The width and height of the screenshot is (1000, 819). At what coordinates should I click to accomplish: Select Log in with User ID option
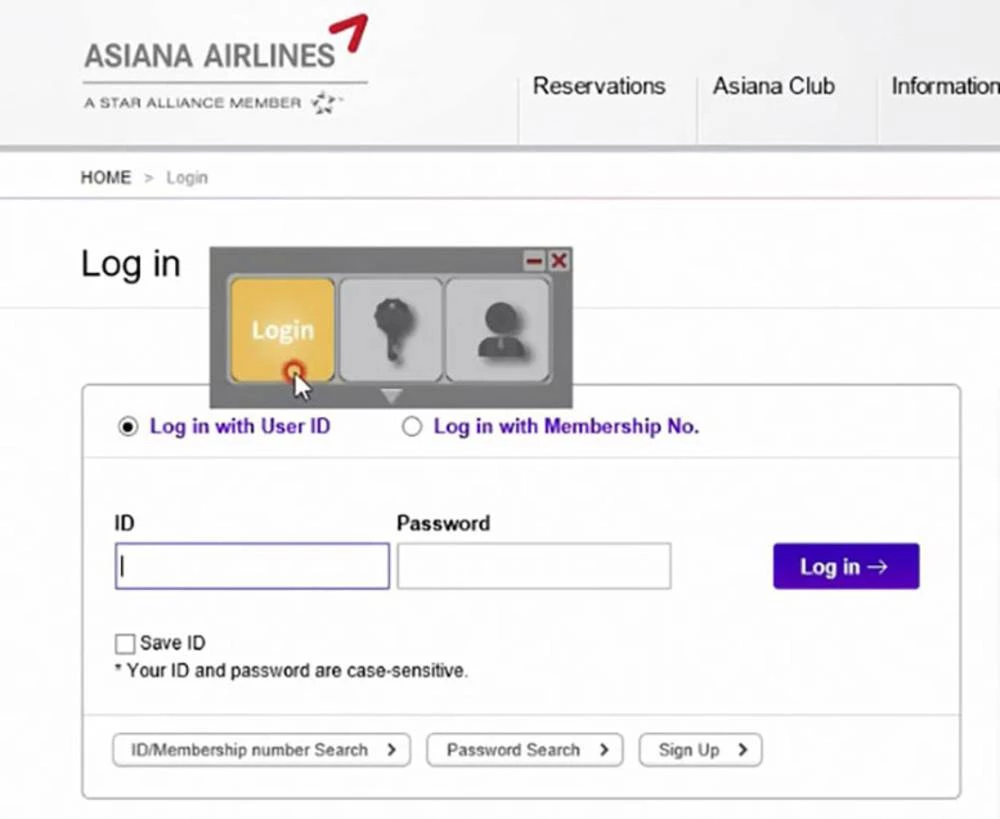pyautogui.click(x=128, y=427)
